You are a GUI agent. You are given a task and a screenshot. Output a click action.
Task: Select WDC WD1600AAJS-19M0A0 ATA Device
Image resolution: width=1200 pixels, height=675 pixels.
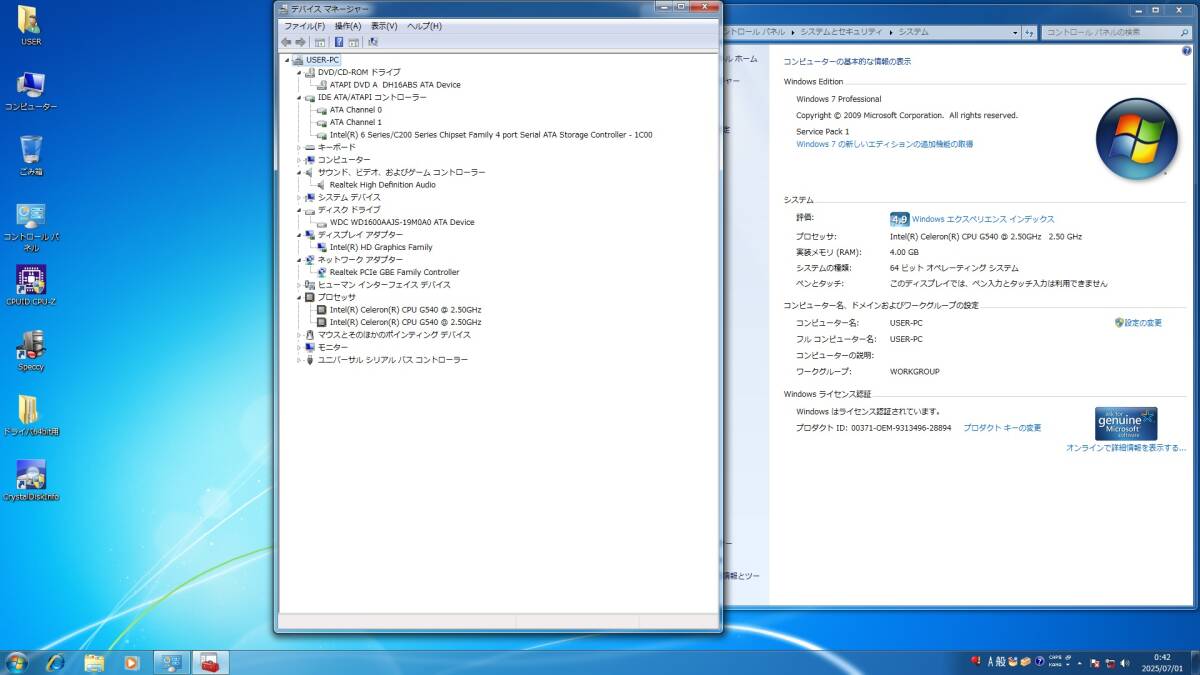(x=402, y=222)
